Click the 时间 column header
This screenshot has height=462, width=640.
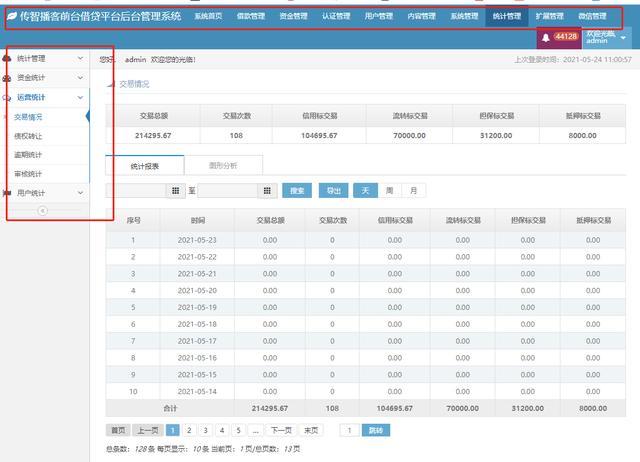tap(198, 220)
